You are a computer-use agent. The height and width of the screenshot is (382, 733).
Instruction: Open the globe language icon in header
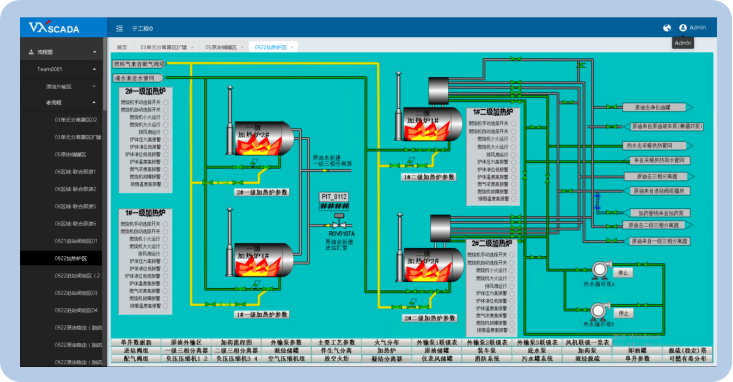(x=667, y=28)
